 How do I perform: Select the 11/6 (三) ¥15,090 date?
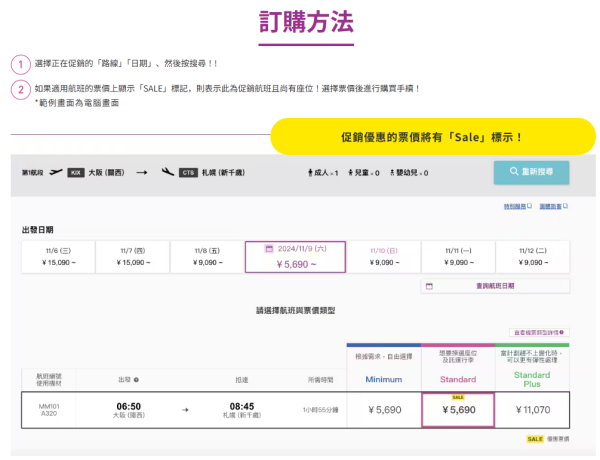point(58,257)
